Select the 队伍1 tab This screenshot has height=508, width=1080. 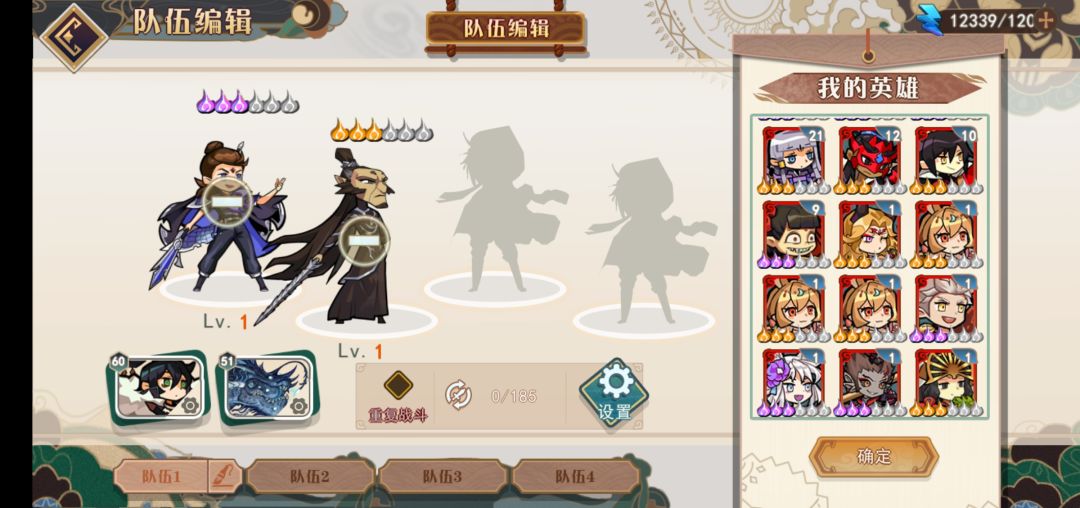point(161,476)
